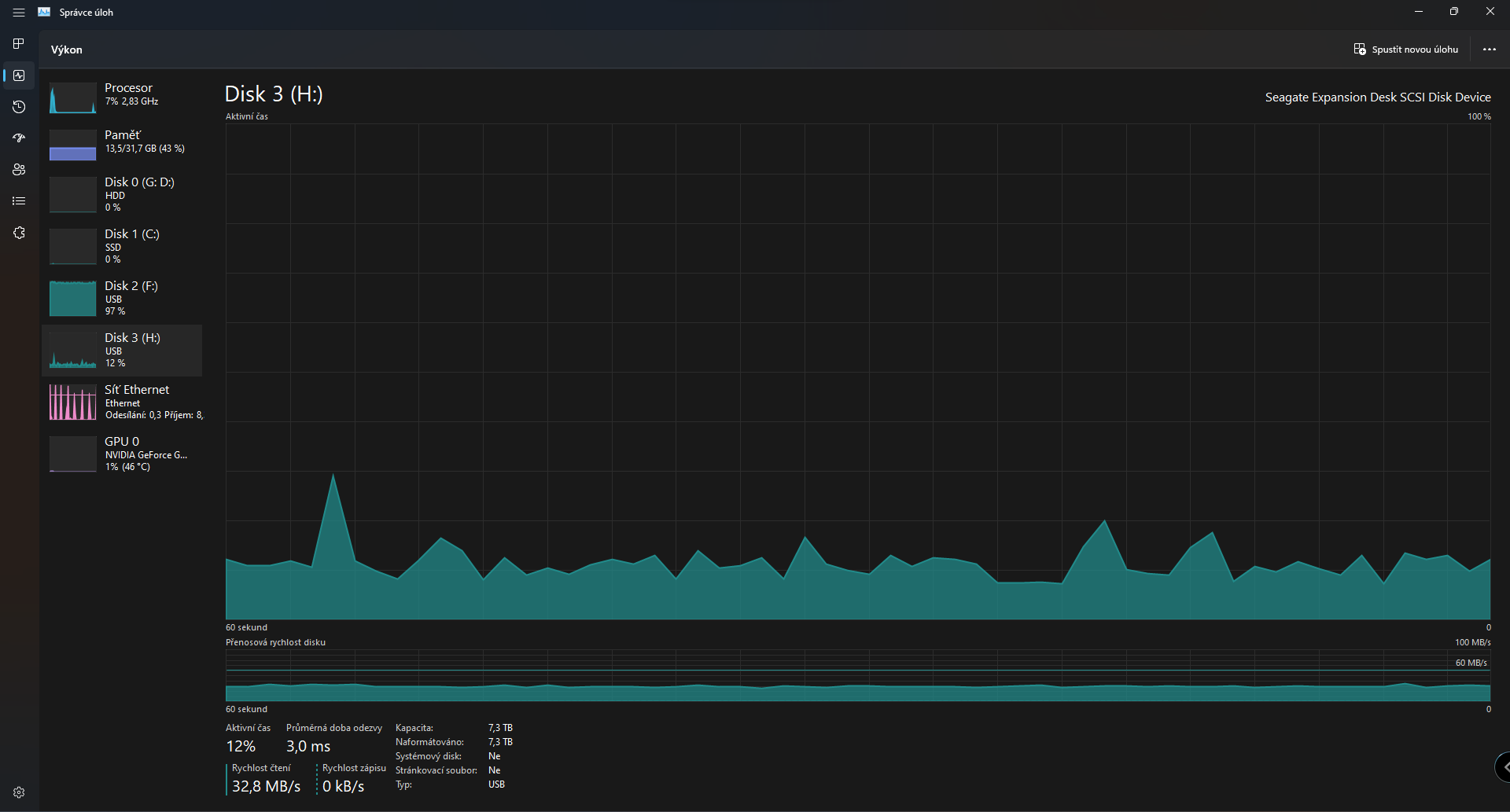Click the Přenosová rychlost disku graph
The height and width of the screenshot is (812, 1510).
[x=857, y=675]
